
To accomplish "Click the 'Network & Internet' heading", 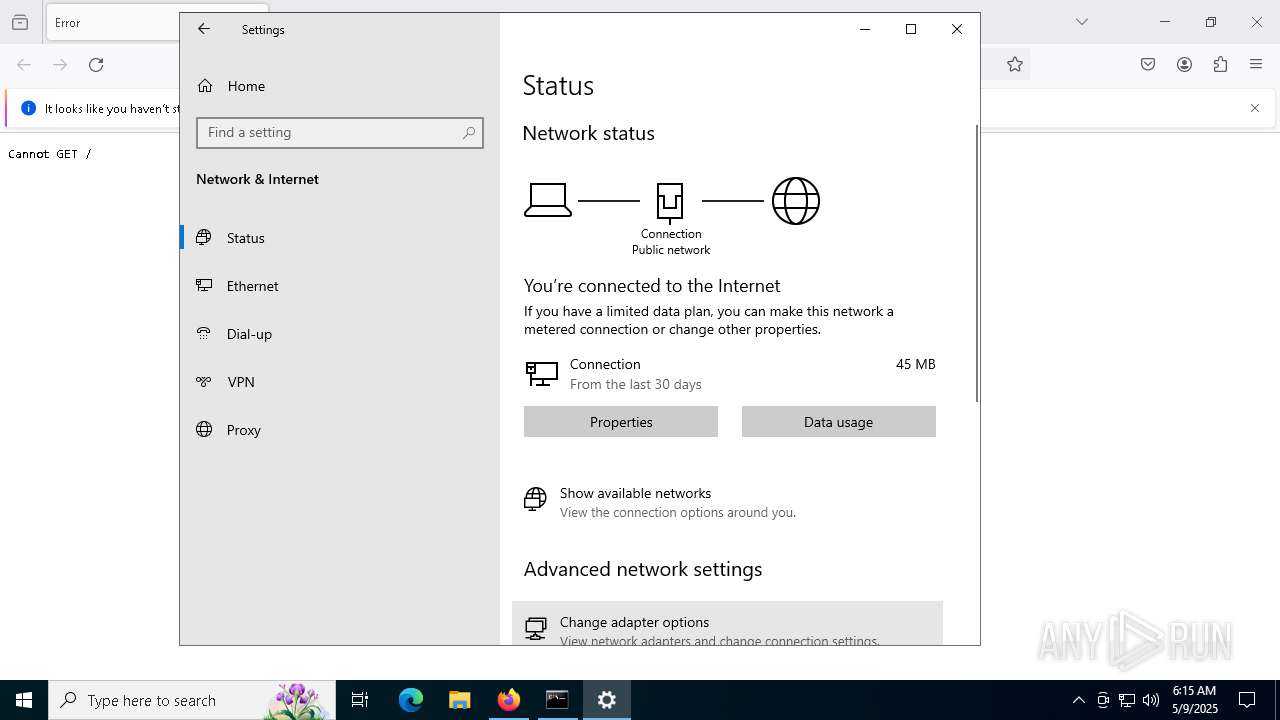I will pos(257,179).
